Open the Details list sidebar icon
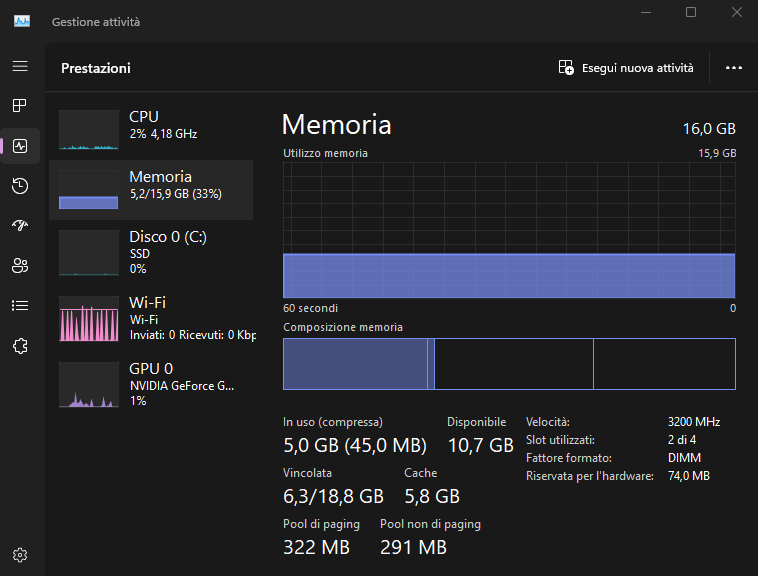The width and height of the screenshot is (758, 576). pos(20,305)
